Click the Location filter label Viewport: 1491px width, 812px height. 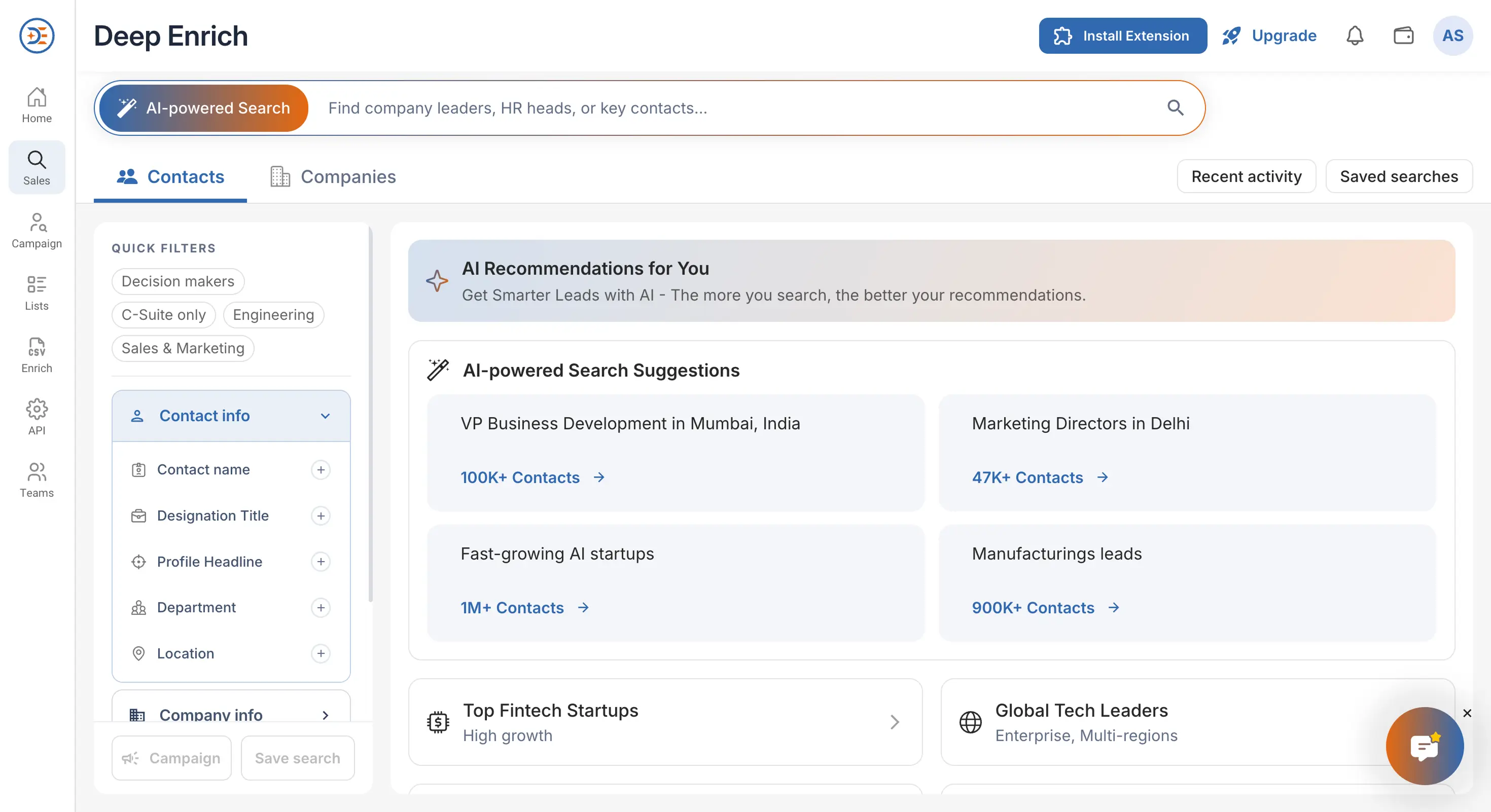(x=185, y=653)
